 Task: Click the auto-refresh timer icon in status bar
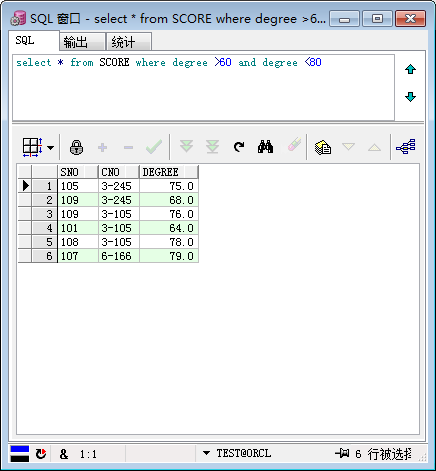[x=41, y=454]
